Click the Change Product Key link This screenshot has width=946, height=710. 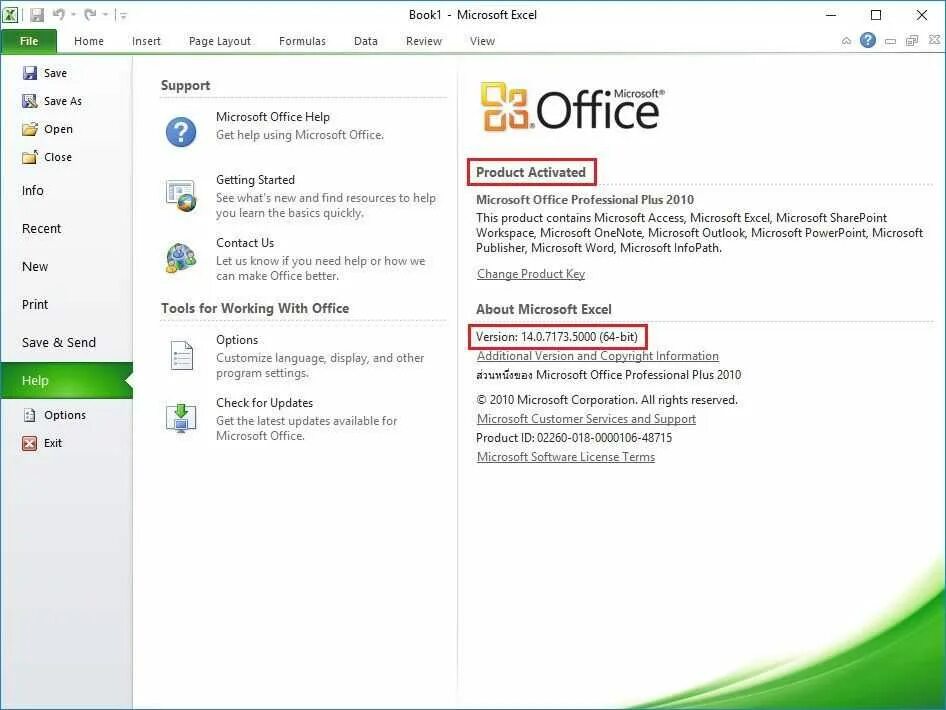click(x=531, y=274)
